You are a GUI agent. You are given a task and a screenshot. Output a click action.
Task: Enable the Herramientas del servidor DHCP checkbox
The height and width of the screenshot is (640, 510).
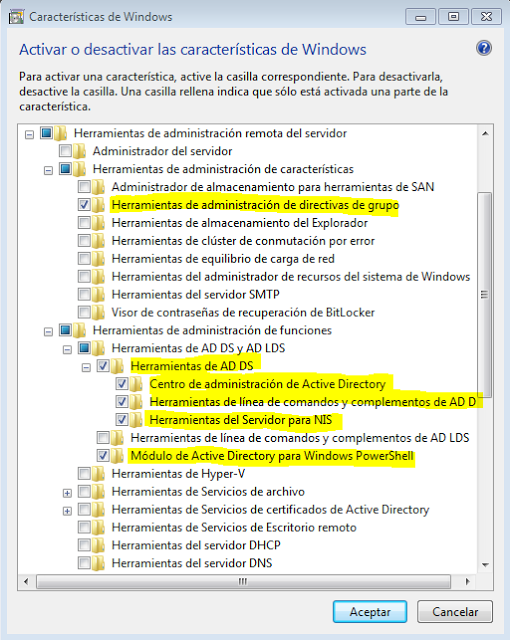pyautogui.click(x=84, y=545)
